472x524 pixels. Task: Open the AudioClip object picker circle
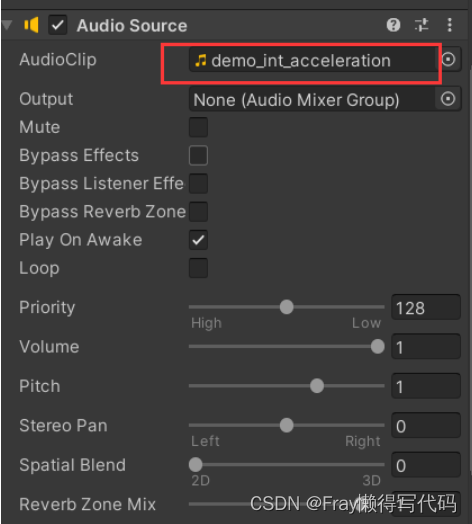(x=448, y=59)
